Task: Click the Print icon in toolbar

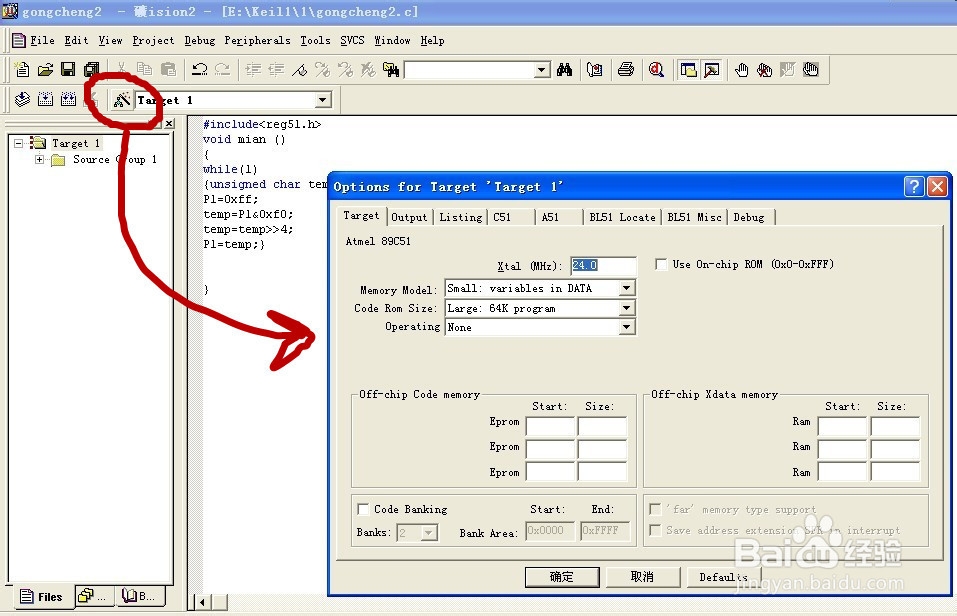Action: (x=626, y=70)
